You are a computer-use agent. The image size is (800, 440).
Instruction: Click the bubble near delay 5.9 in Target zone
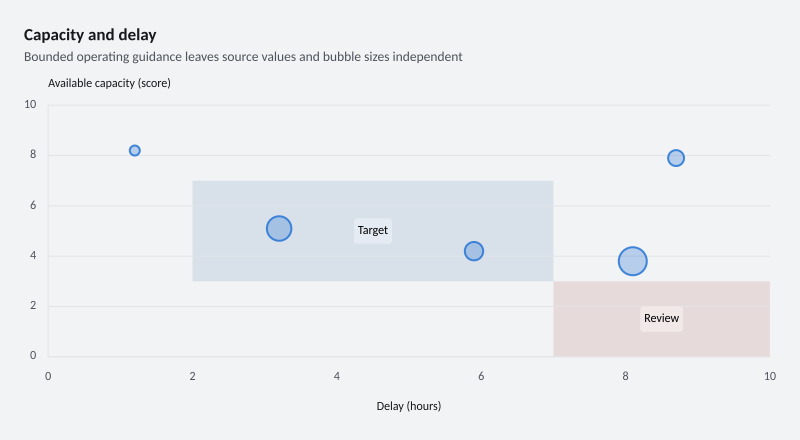point(474,251)
